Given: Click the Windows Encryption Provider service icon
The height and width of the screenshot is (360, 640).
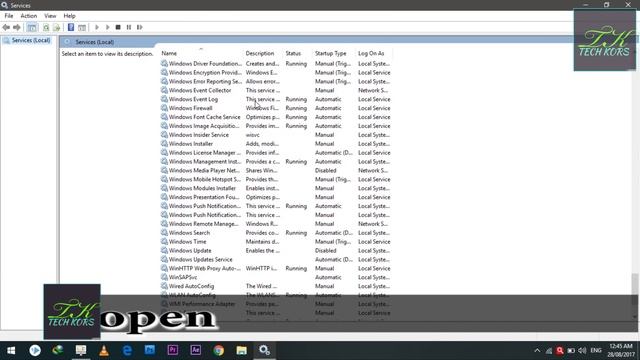Looking at the screenshot, I should pos(164,72).
